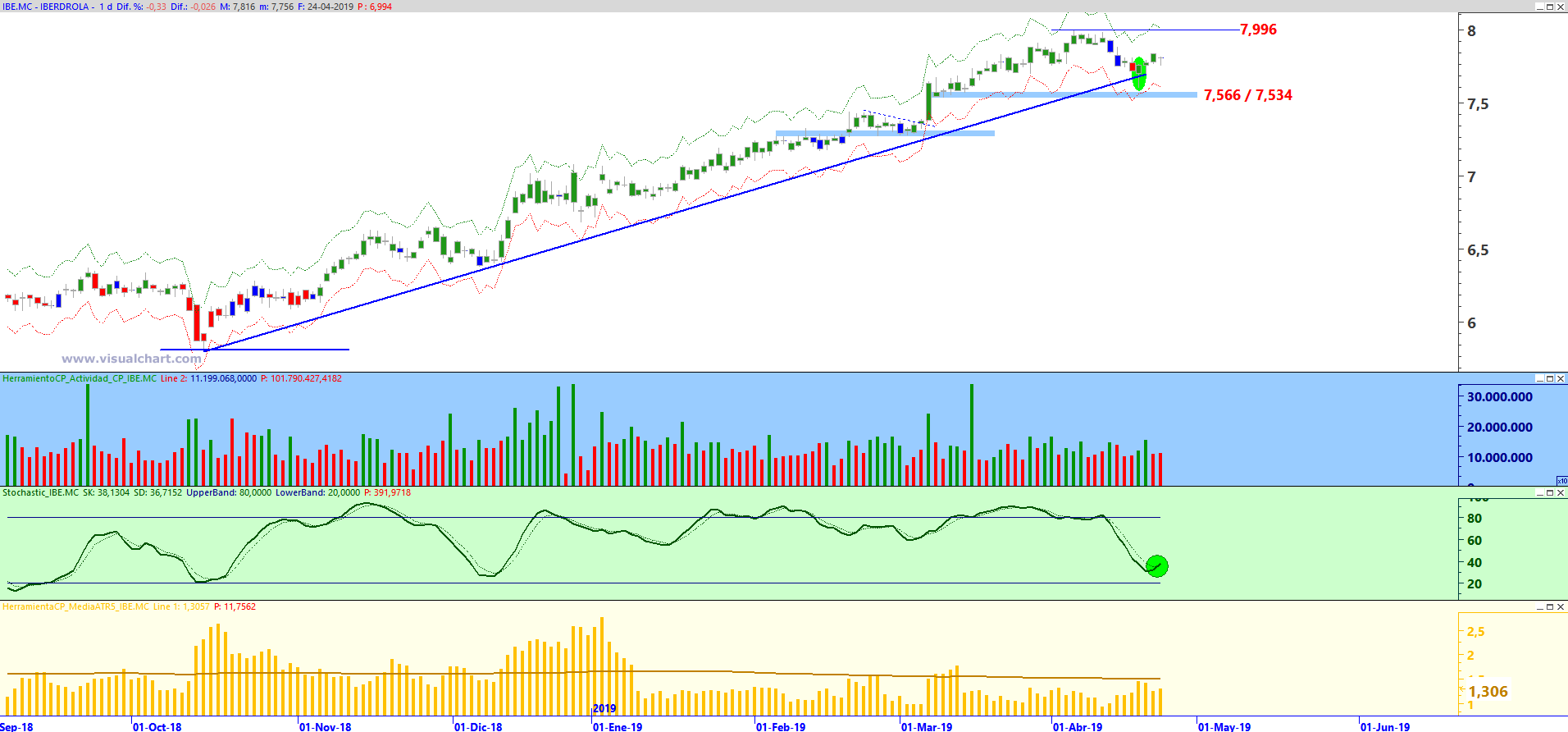1568x732 pixels.
Task: Click the 2019 year marker on time axis
Action: tap(604, 708)
